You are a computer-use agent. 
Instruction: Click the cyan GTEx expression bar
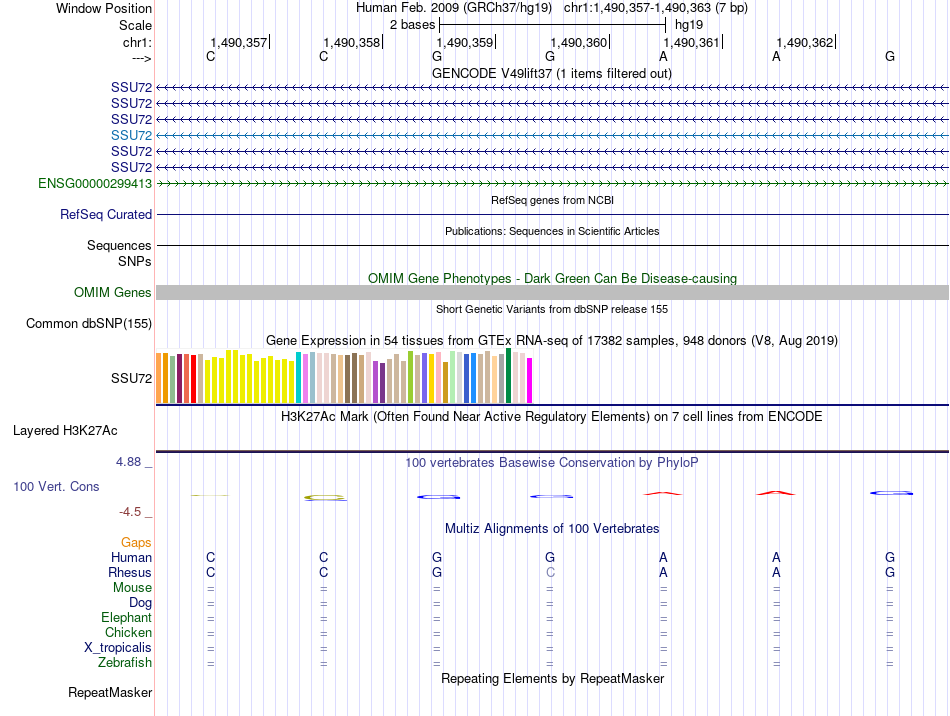click(x=298, y=377)
